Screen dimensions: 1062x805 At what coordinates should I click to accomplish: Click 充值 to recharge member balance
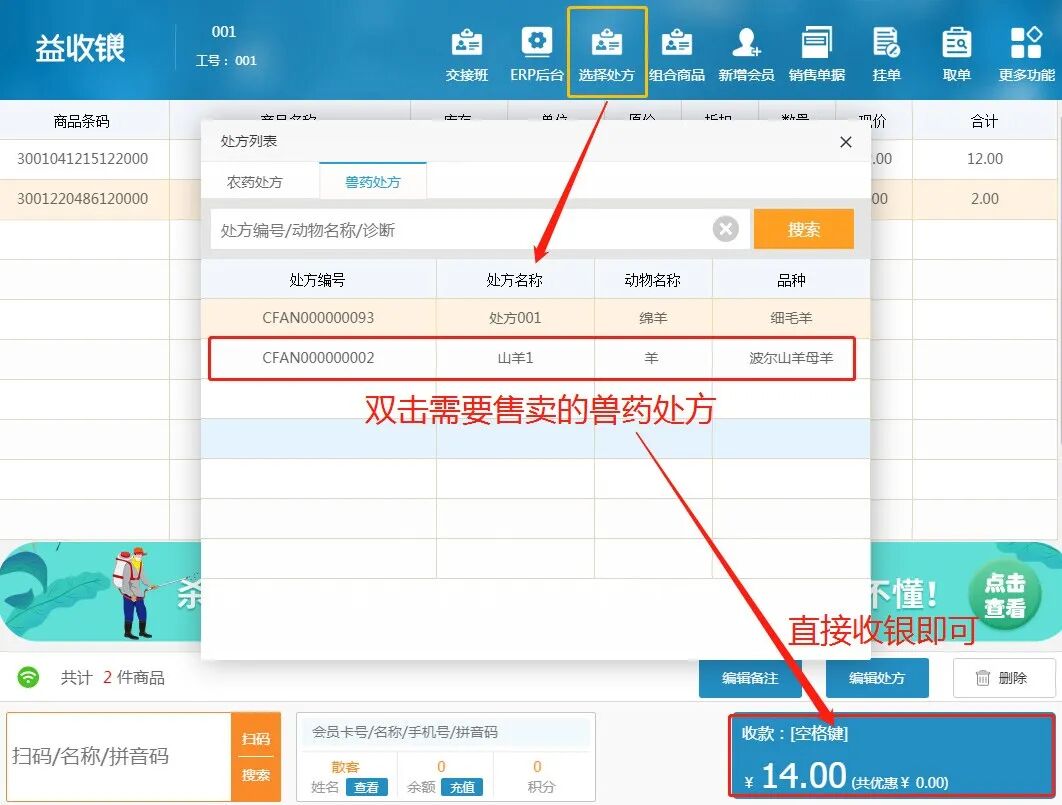tap(462, 787)
